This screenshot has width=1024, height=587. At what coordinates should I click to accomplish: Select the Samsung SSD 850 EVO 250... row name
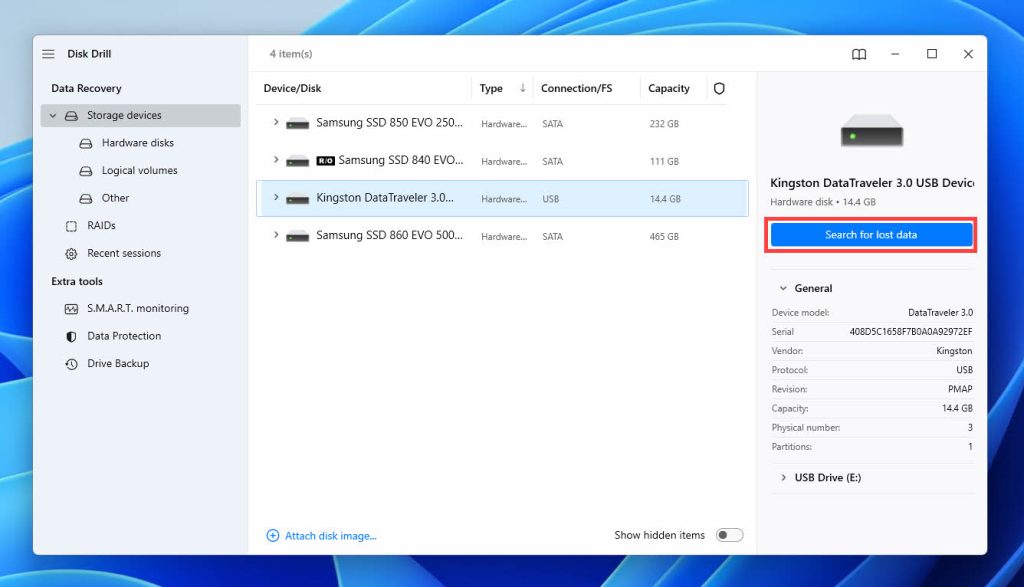pos(389,123)
